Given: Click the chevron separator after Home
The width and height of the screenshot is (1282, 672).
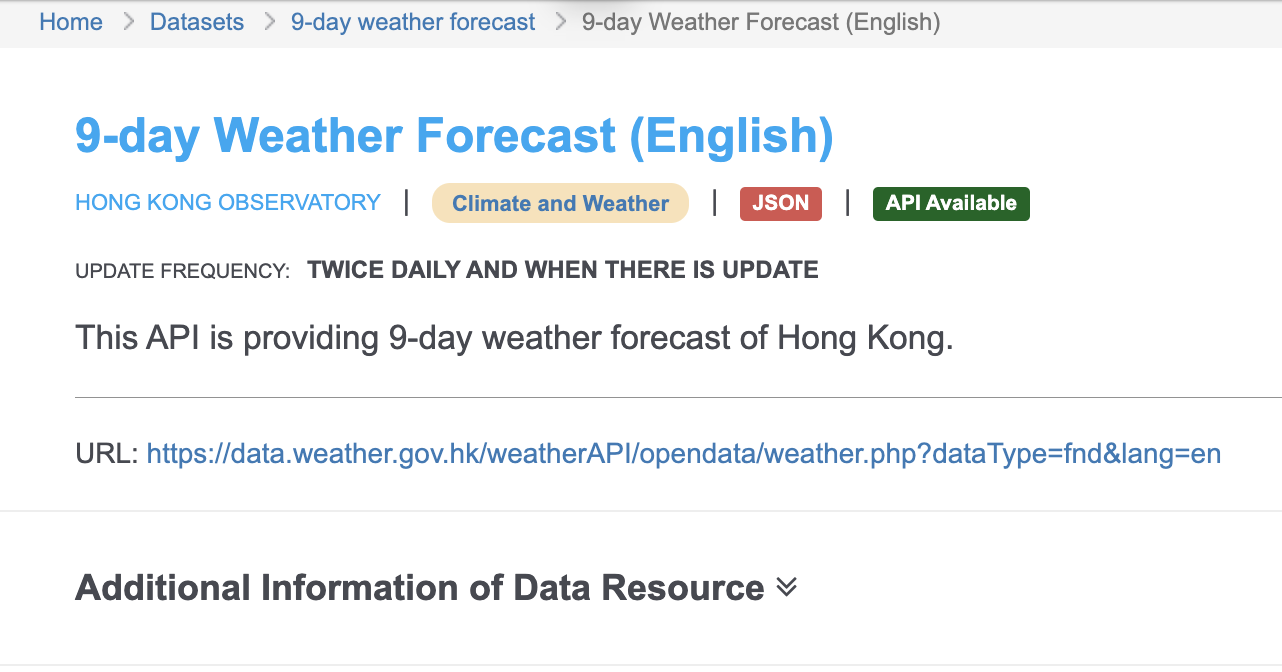Looking at the screenshot, I should (128, 22).
